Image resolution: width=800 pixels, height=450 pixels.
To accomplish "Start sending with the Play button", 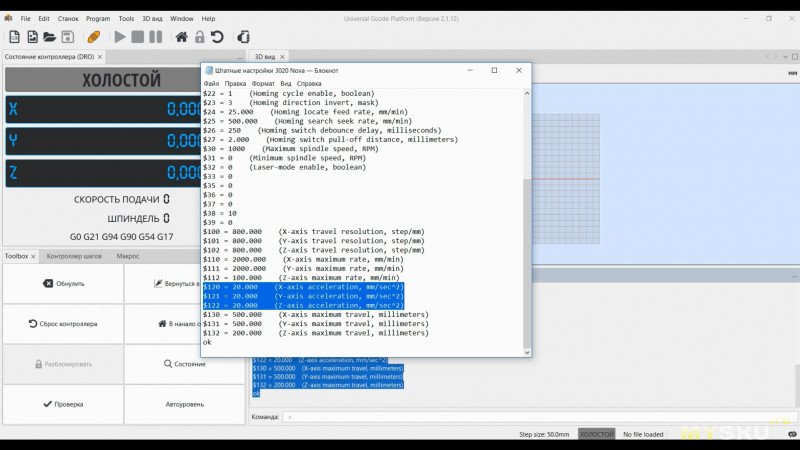I will pos(120,37).
